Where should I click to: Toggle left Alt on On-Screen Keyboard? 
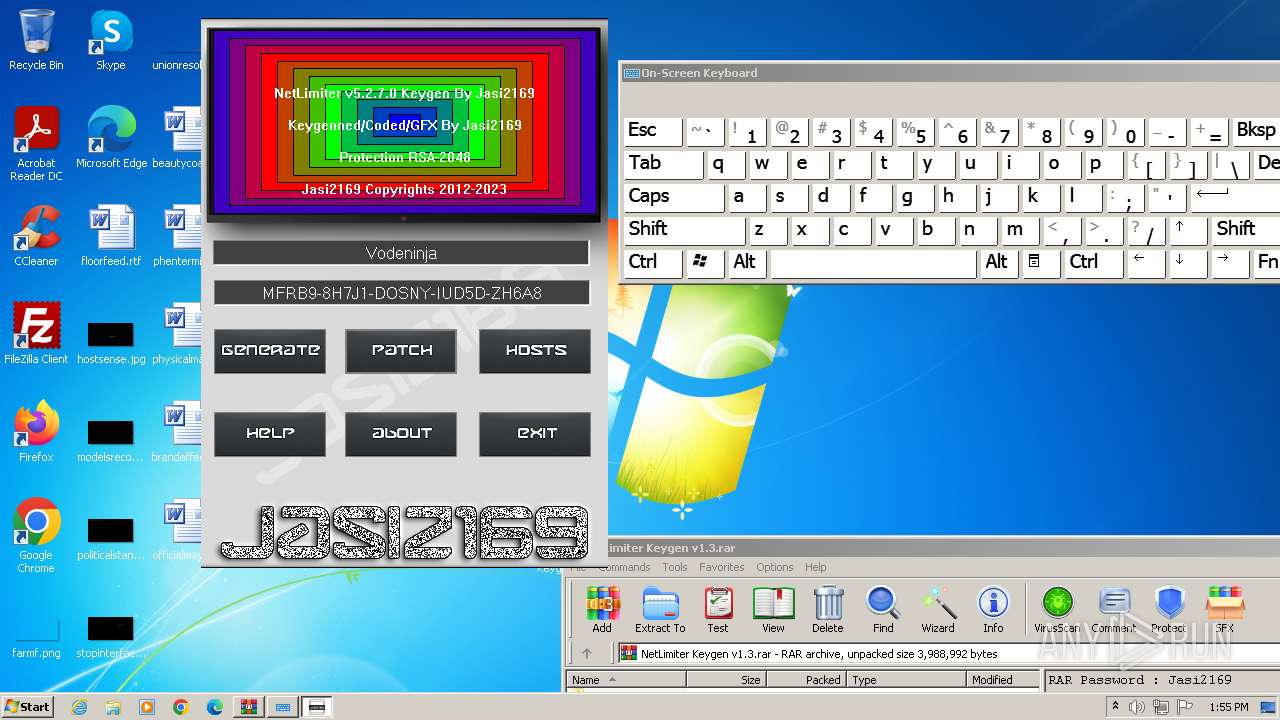click(747, 263)
